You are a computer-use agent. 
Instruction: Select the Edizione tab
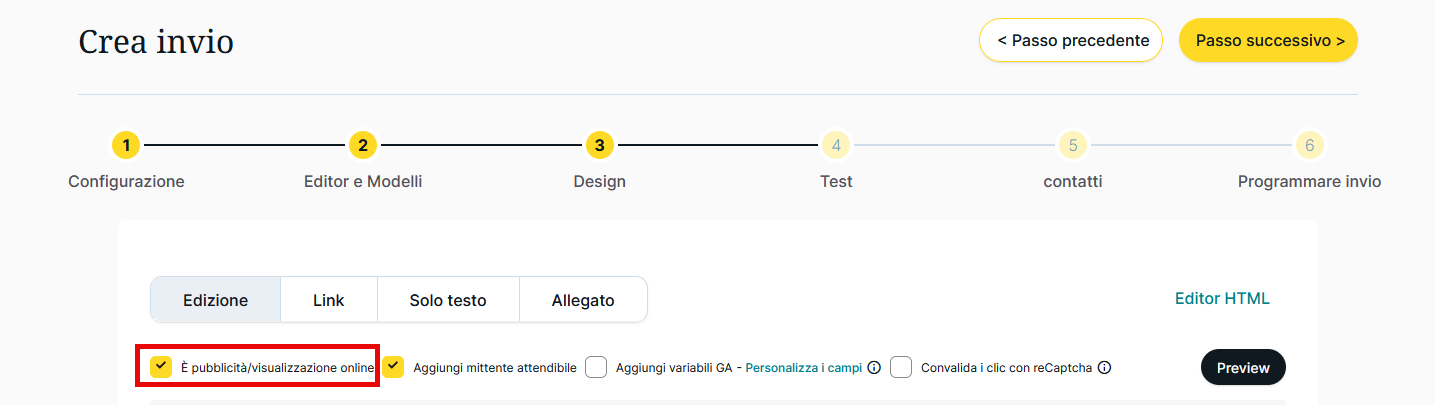click(x=216, y=300)
